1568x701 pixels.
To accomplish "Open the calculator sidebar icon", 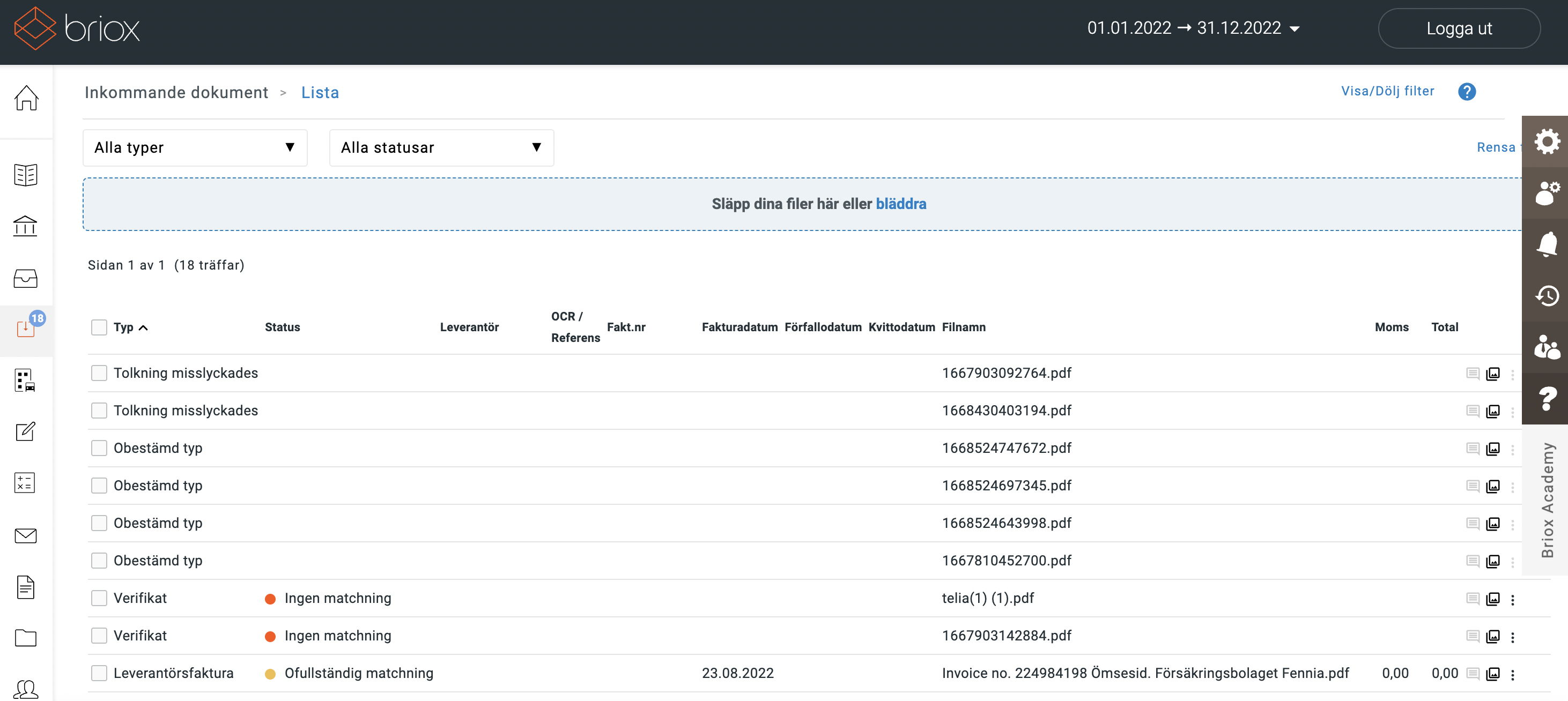I will (26, 483).
